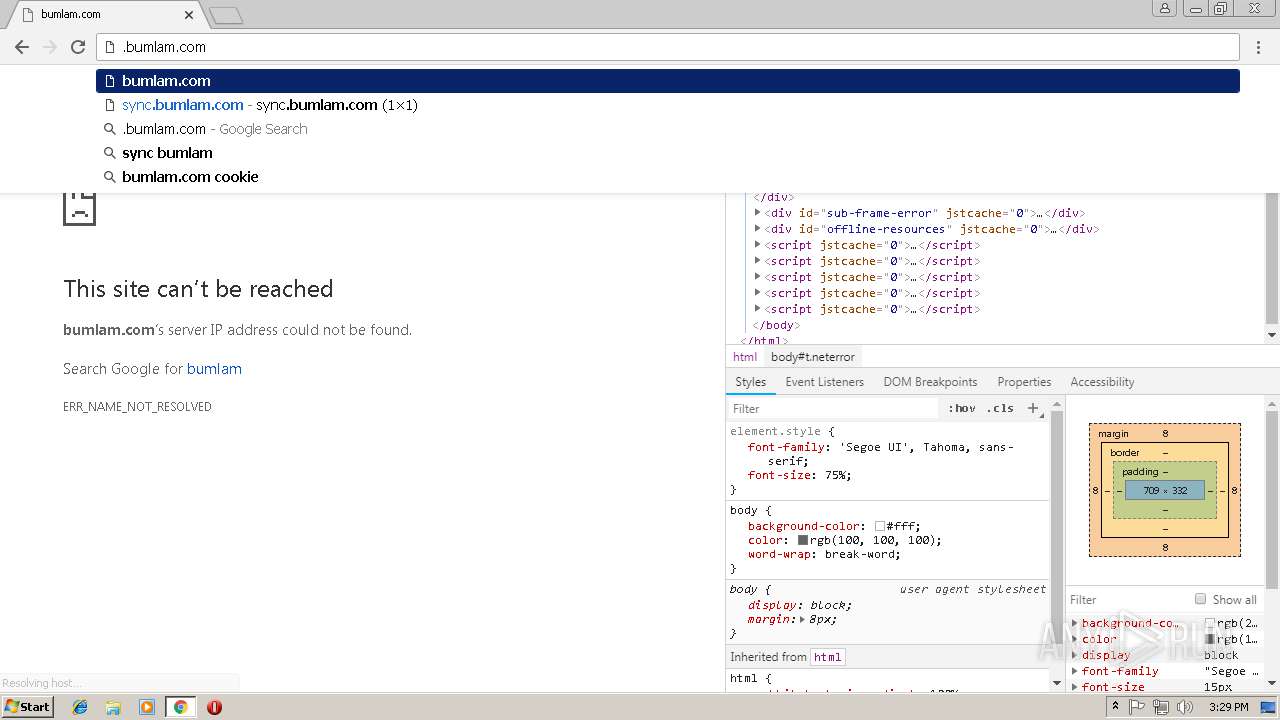This screenshot has height=720, width=1280.
Task: Open the Chrome user profile icon
Action: click(x=1165, y=9)
